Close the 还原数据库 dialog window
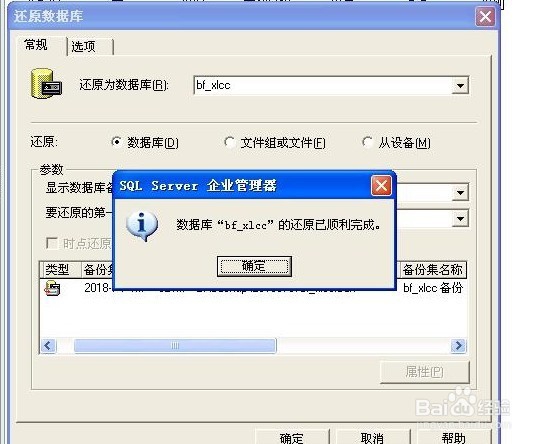 pyautogui.click(x=485, y=16)
